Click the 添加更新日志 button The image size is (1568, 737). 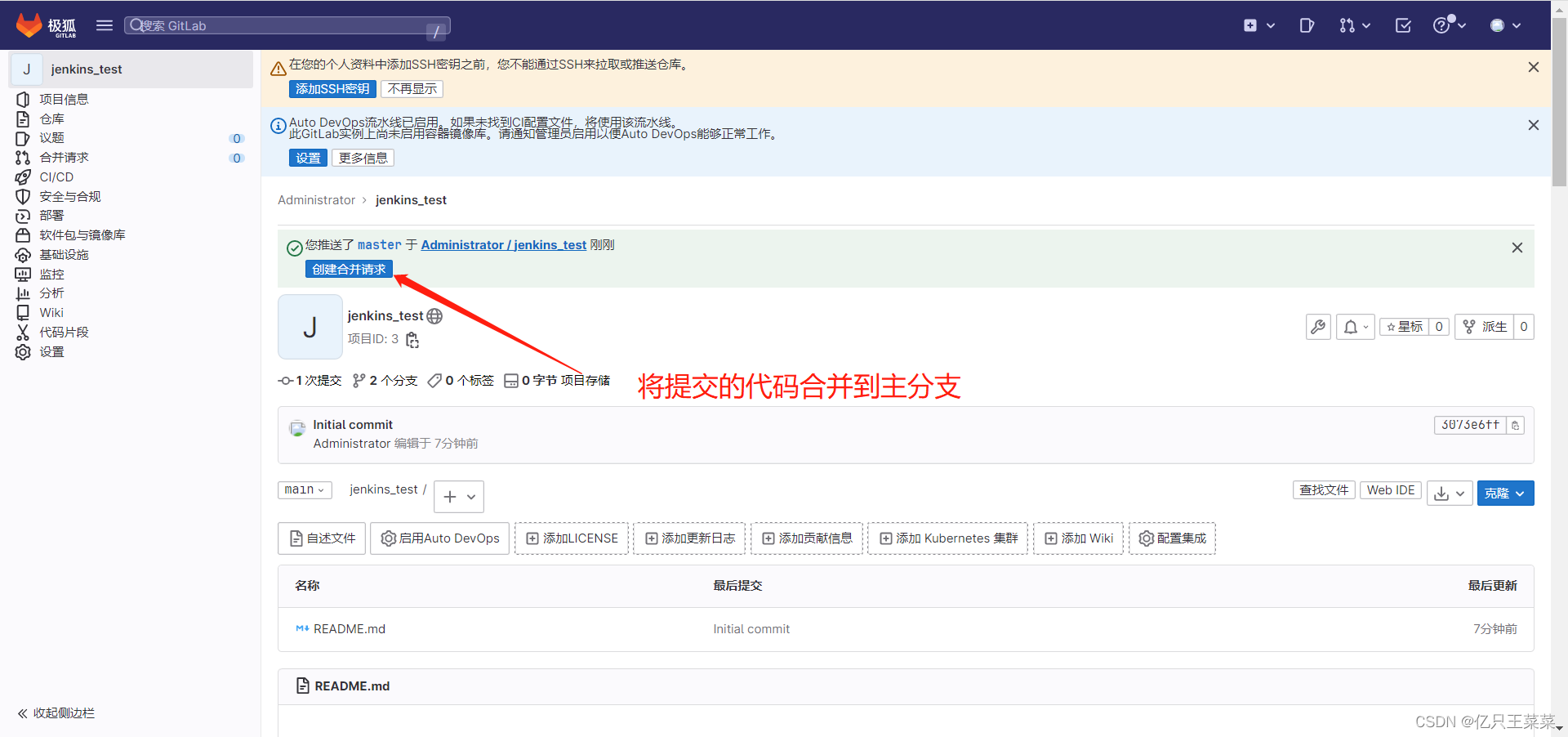click(x=690, y=538)
